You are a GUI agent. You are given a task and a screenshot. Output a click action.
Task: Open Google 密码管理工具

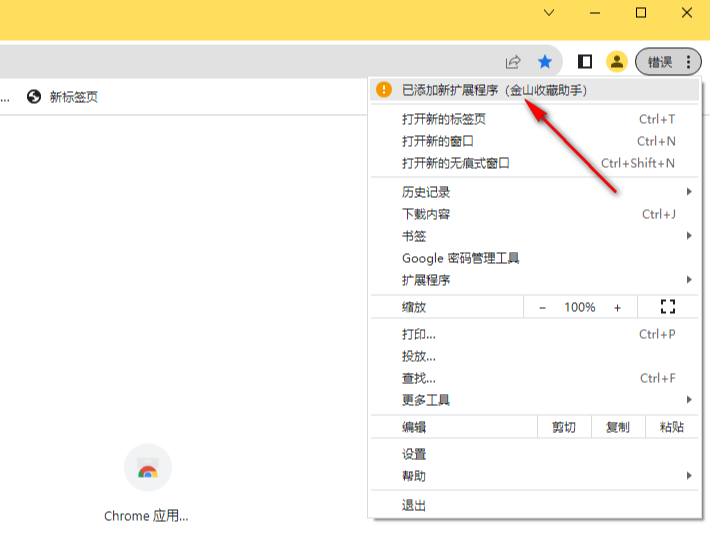[x=534, y=258]
